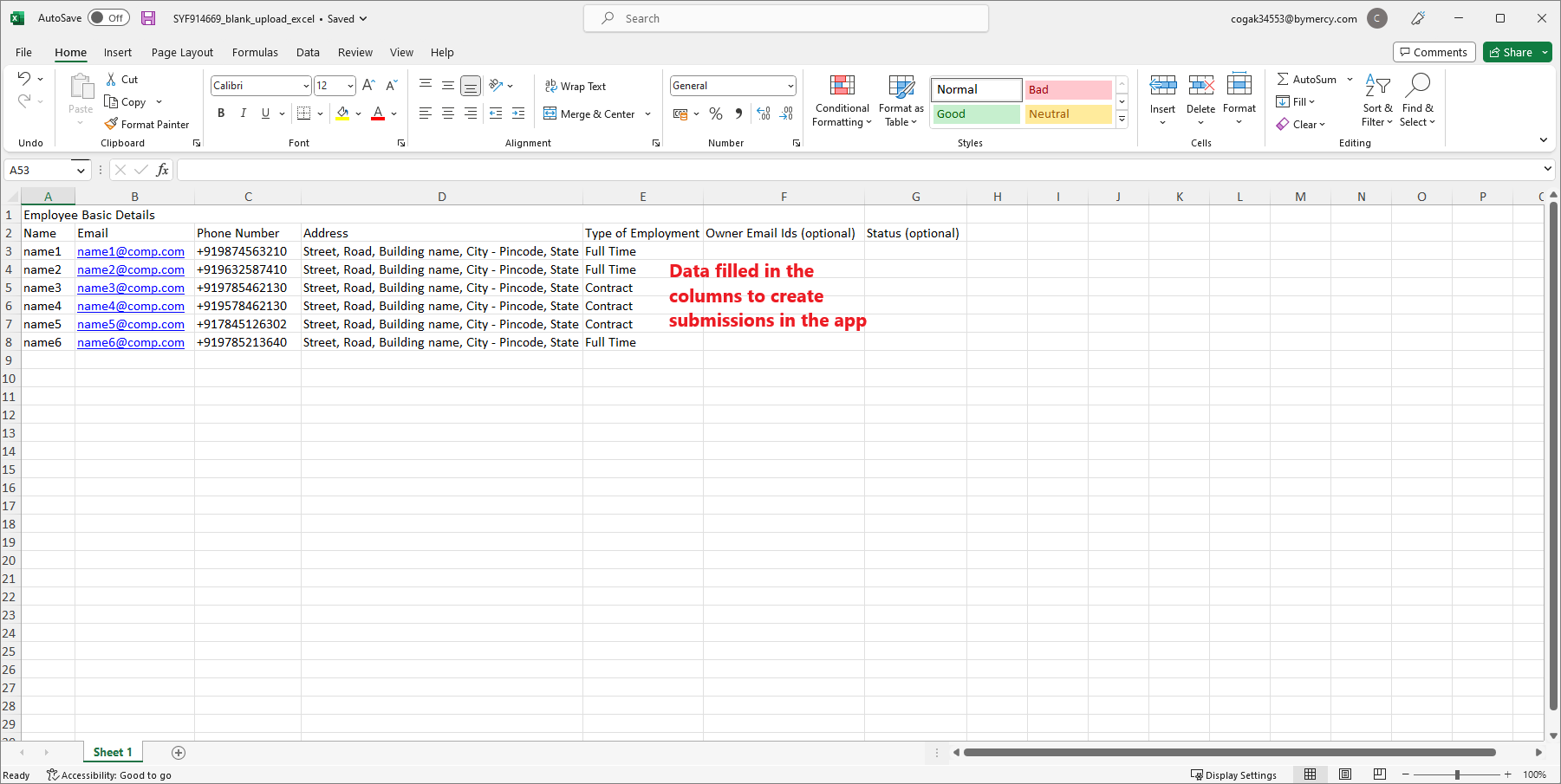Open Conditional Formatting options
The image size is (1561, 784).
(x=841, y=100)
